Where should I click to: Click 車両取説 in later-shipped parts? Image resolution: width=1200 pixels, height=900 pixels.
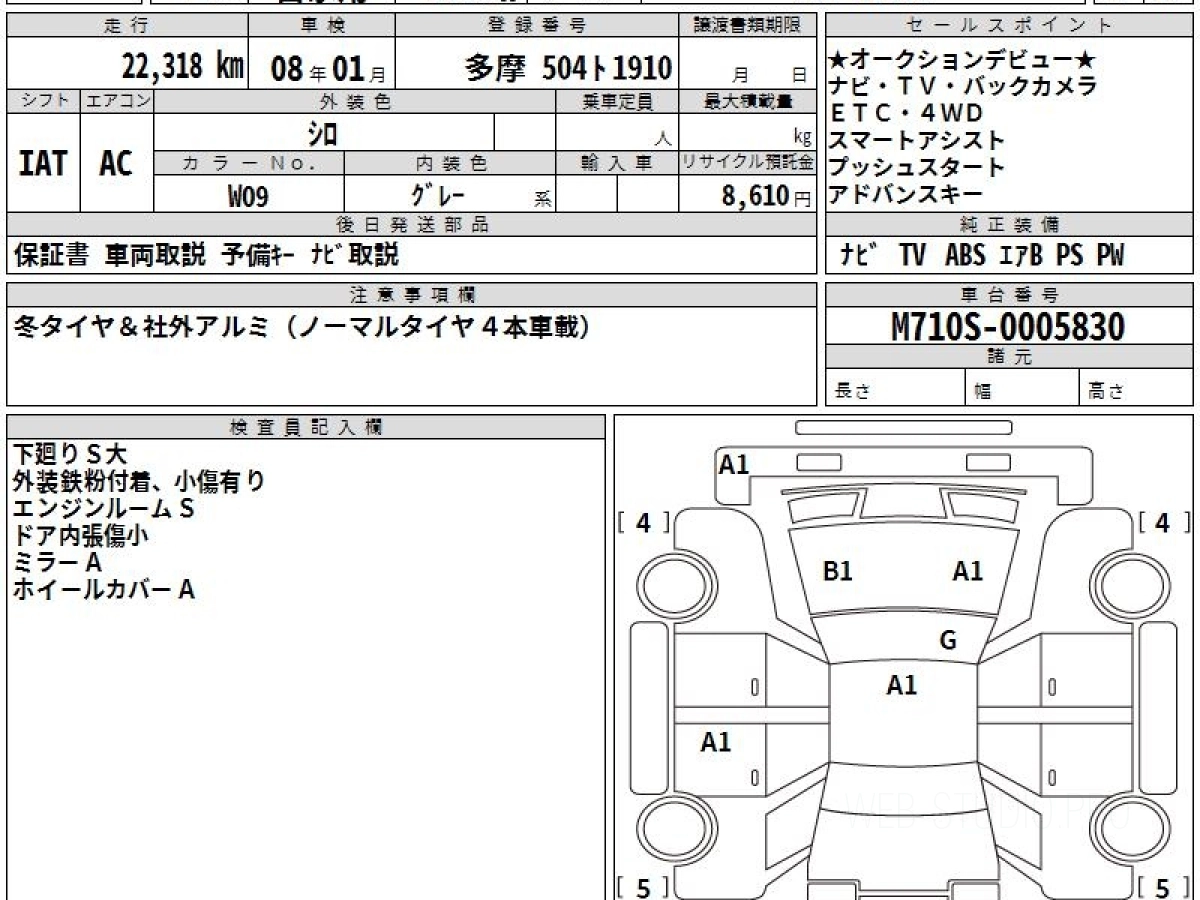coord(155,255)
